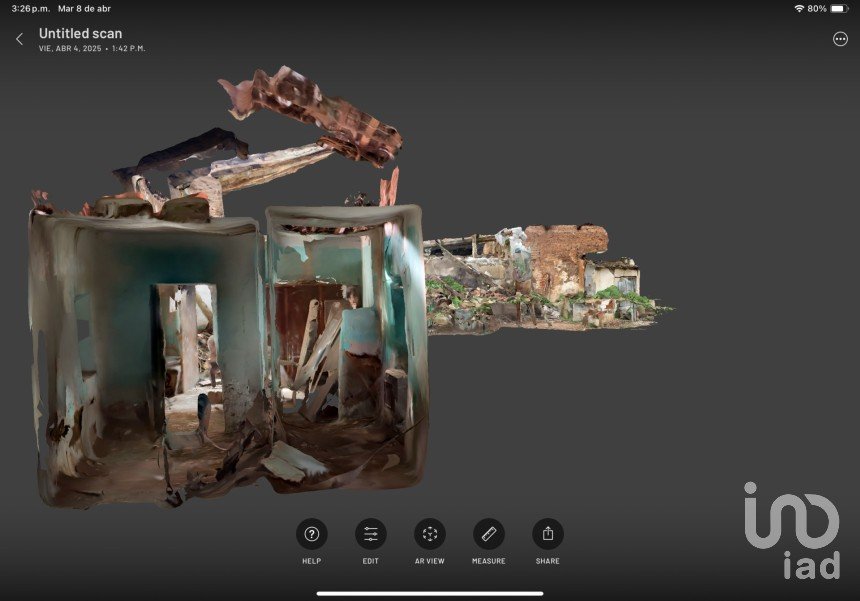Click the Untitled scan title
The width and height of the screenshot is (860, 601).
tap(80, 33)
